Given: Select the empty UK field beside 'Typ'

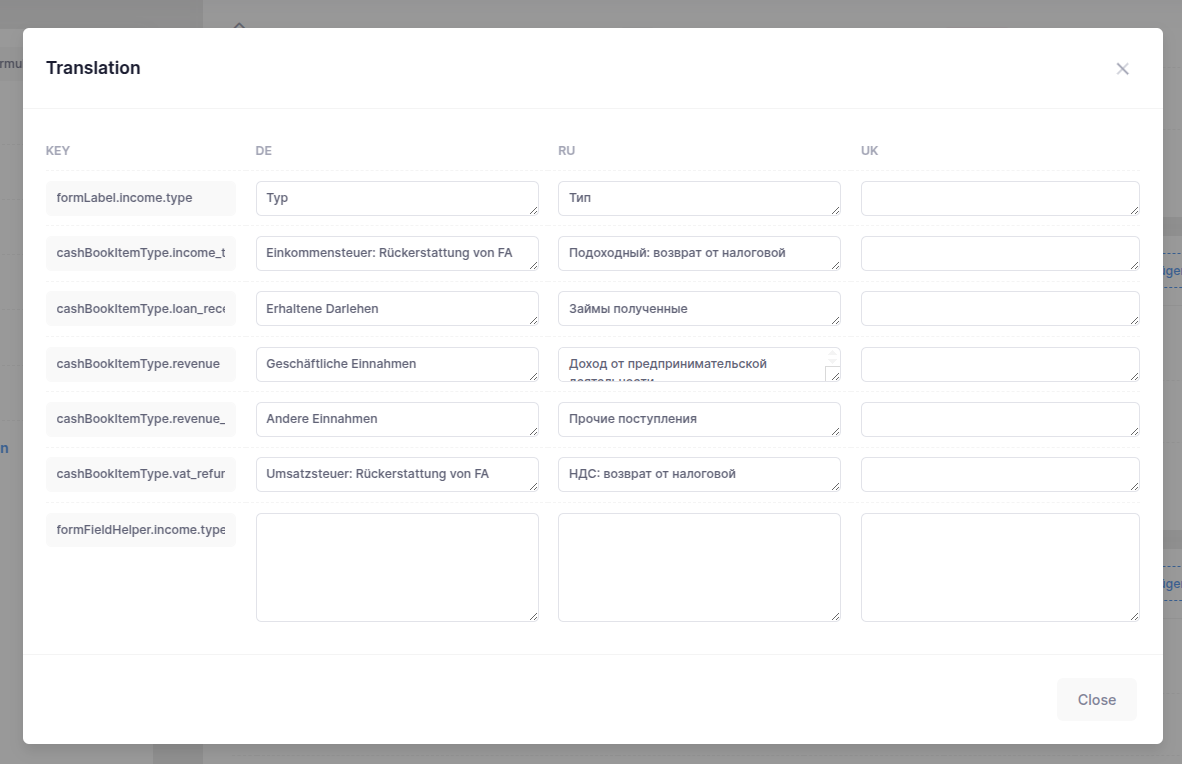Looking at the screenshot, I should tap(999, 198).
